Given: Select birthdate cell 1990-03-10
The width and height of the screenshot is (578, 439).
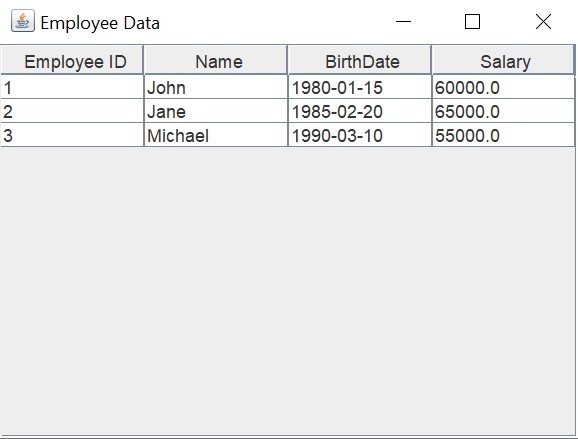Looking at the screenshot, I should coord(359,135).
